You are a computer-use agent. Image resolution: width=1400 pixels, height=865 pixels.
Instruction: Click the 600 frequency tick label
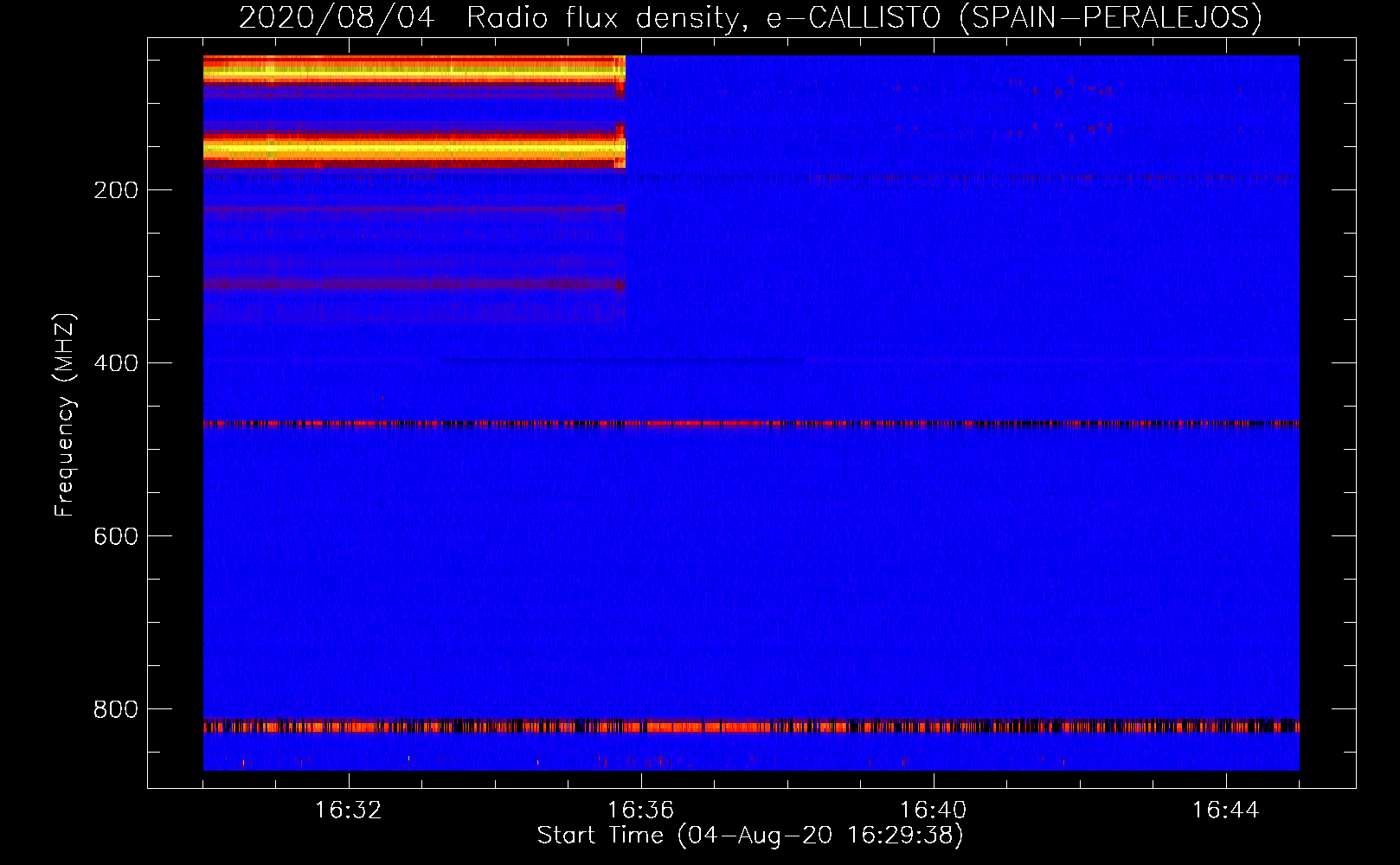point(116,536)
